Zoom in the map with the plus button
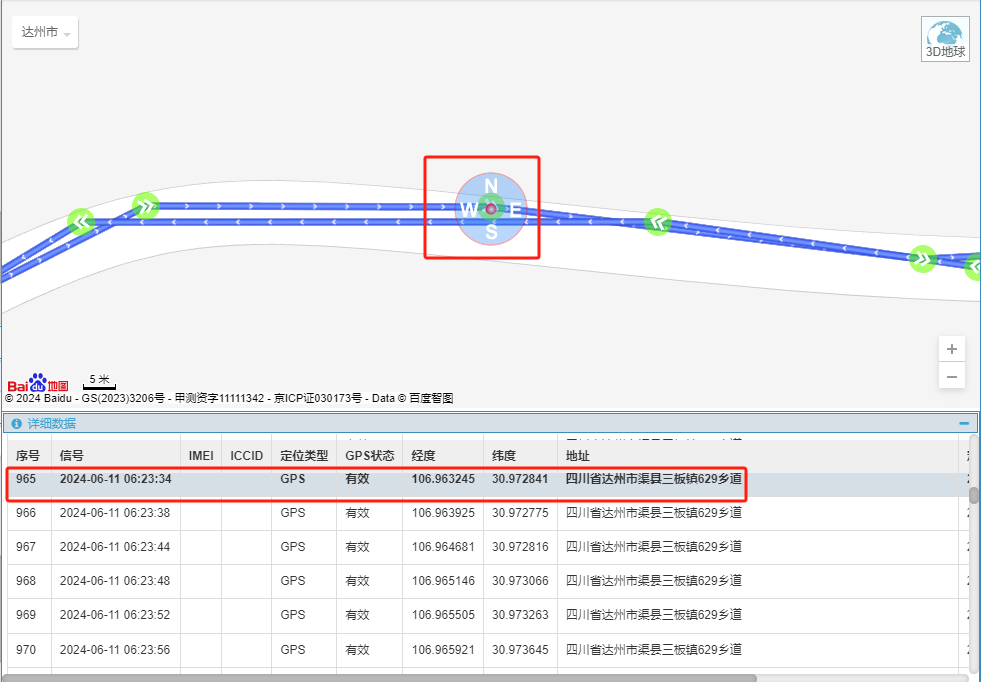Image resolution: width=981 pixels, height=682 pixels. click(952, 349)
